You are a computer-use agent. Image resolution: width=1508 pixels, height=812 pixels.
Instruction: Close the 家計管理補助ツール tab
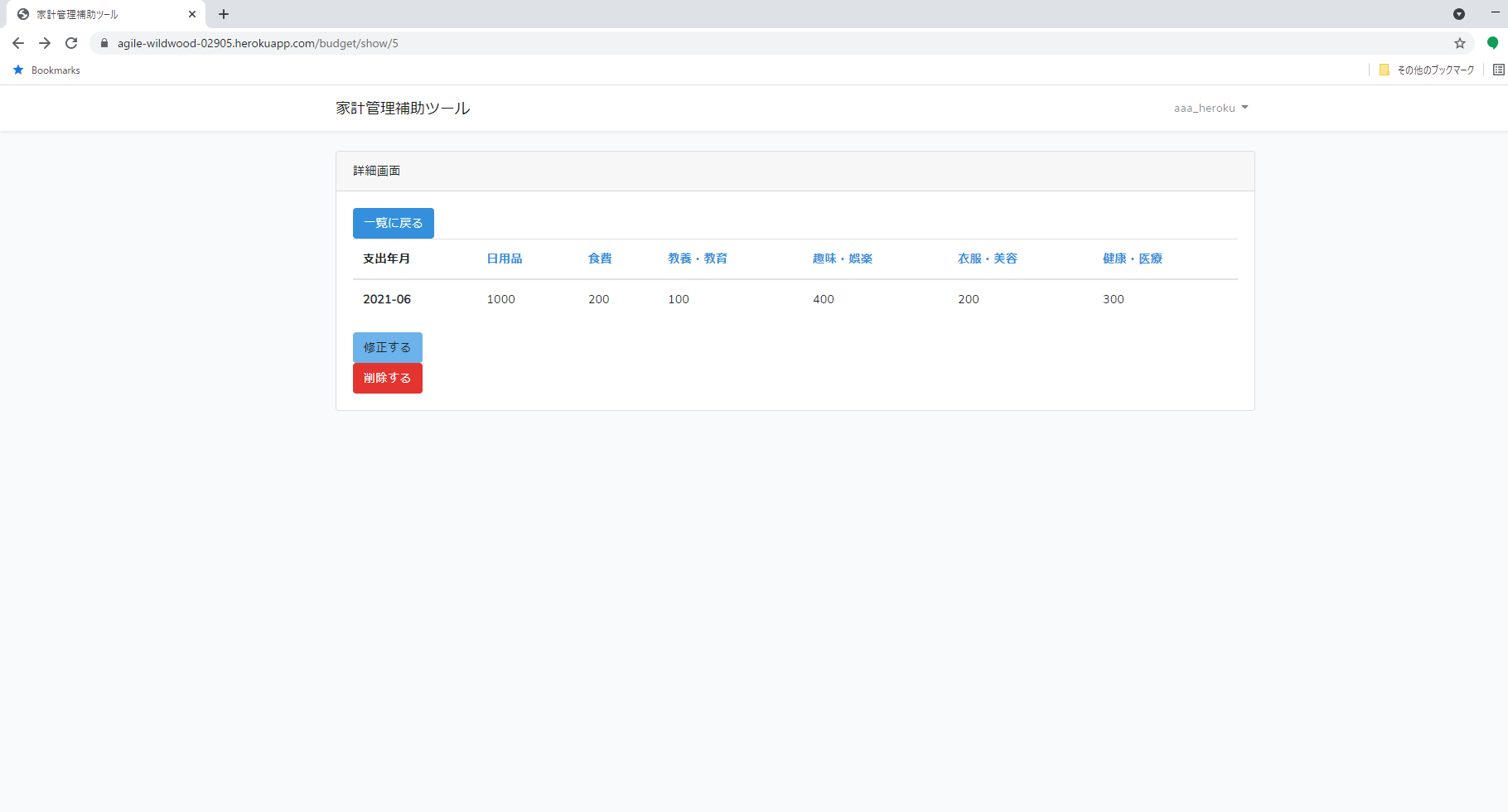pyautogui.click(x=192, y=14)
